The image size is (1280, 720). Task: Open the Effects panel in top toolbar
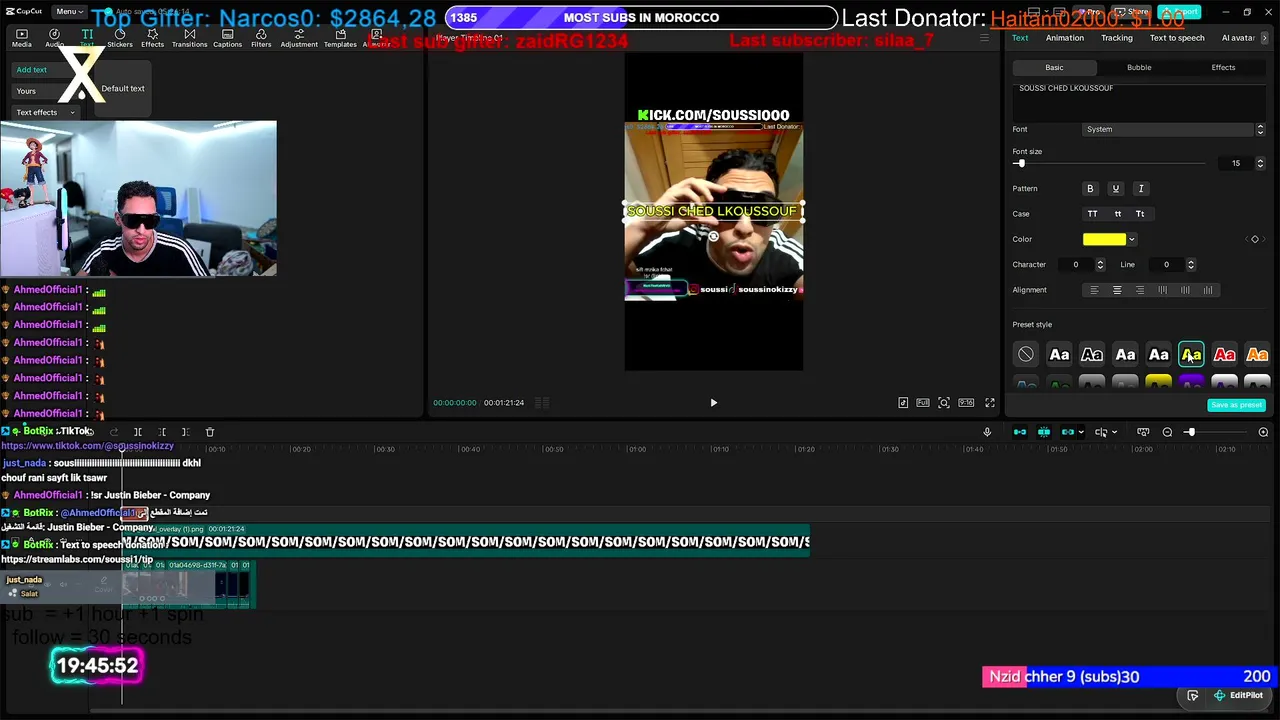coord(153,38)
